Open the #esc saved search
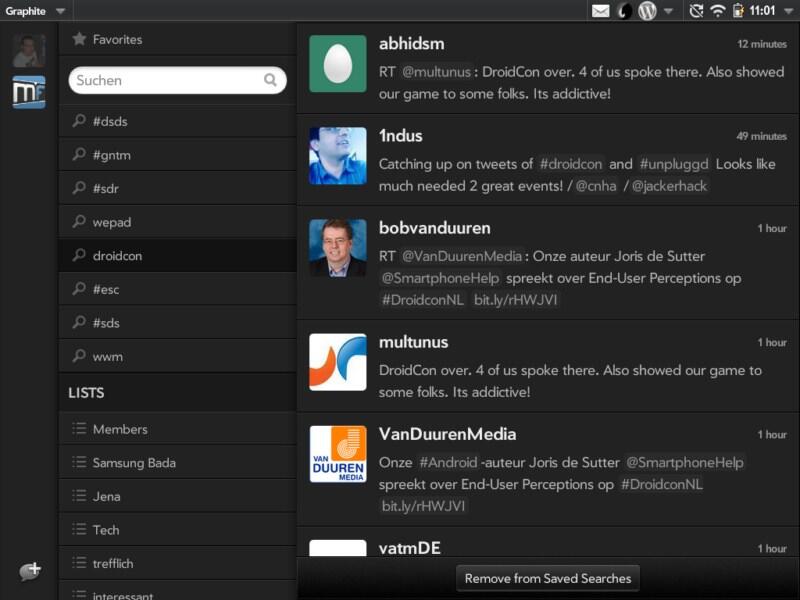Viewport: 800px width, 600px height. (178, 289)
